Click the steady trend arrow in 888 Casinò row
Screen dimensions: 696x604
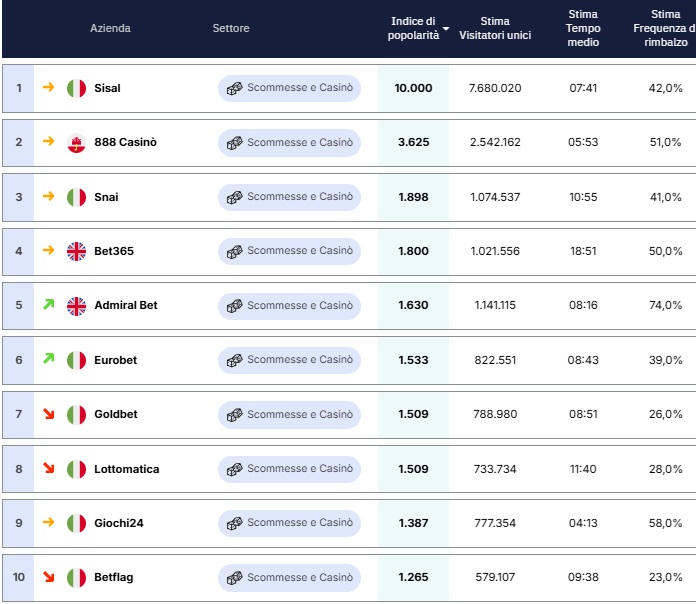pos(48,141)
